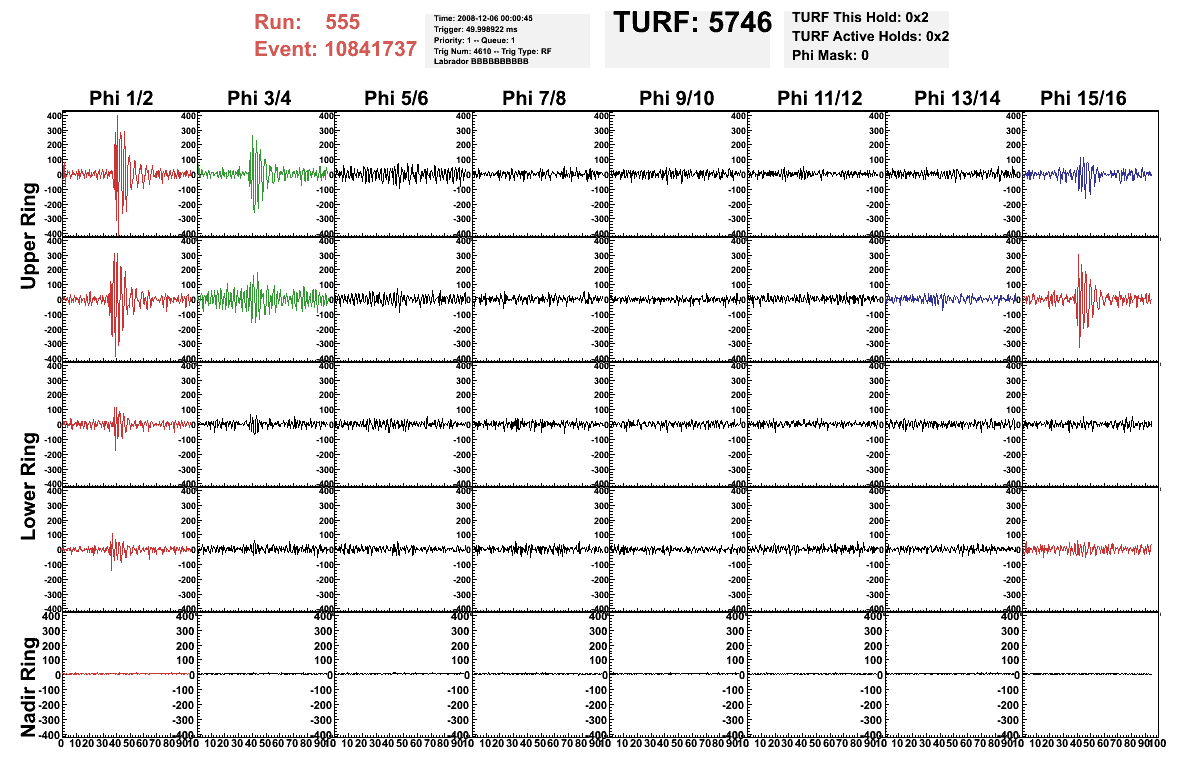Click the Run: 555 label
This screenshot has width=1196, height=772.
point(307,22)
